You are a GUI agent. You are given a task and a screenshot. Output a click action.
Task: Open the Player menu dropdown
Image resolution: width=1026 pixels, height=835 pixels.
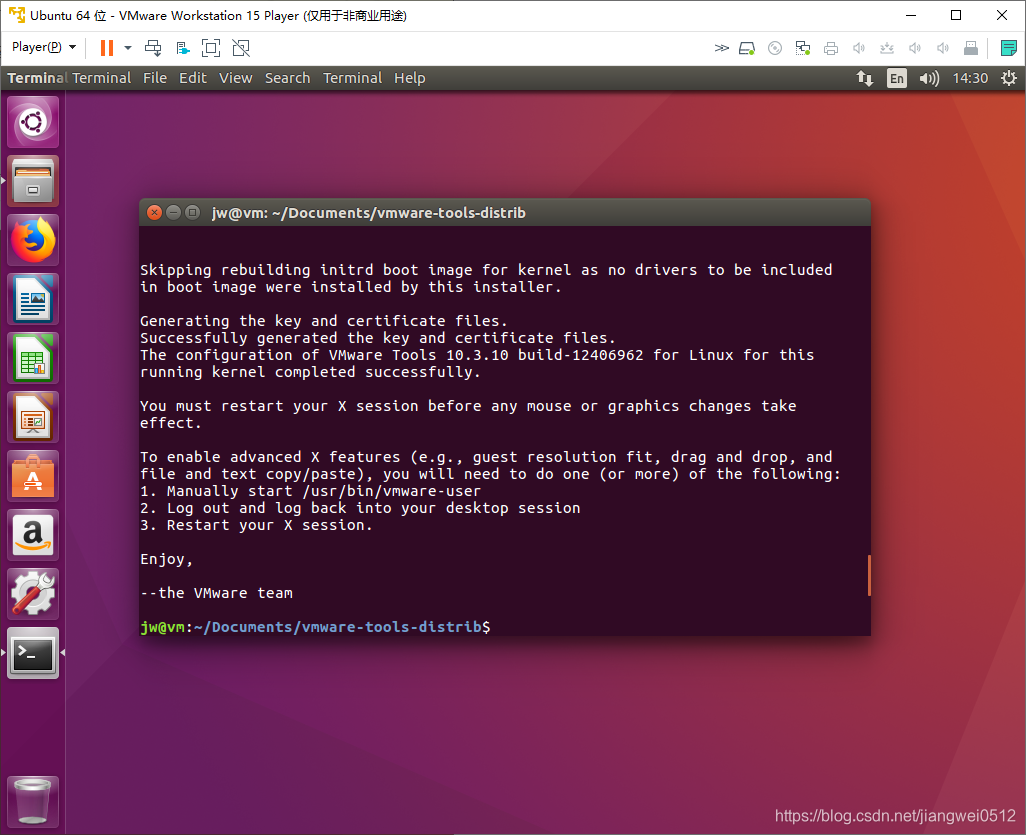[x=44, y=47]
